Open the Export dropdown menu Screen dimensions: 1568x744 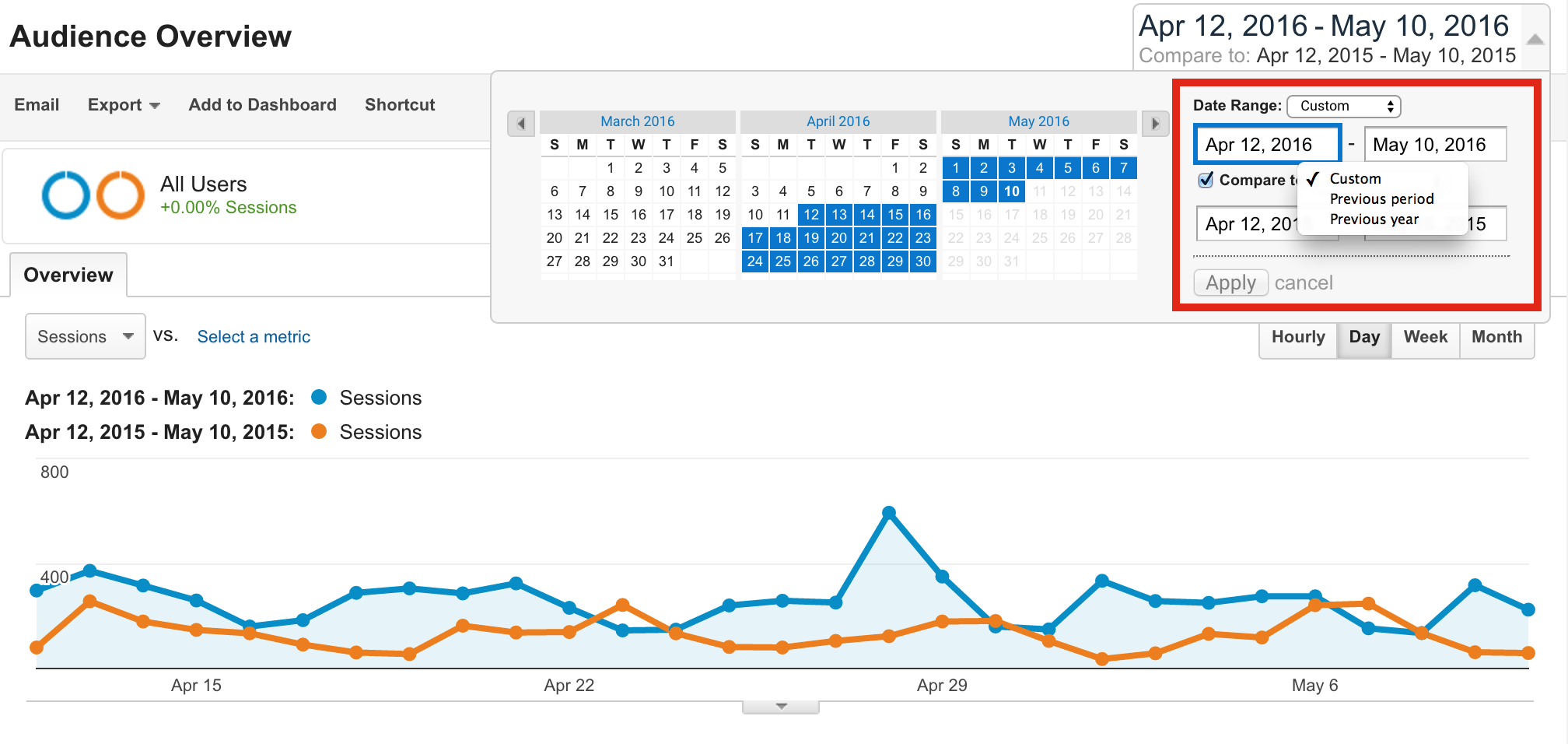(124, 105)
